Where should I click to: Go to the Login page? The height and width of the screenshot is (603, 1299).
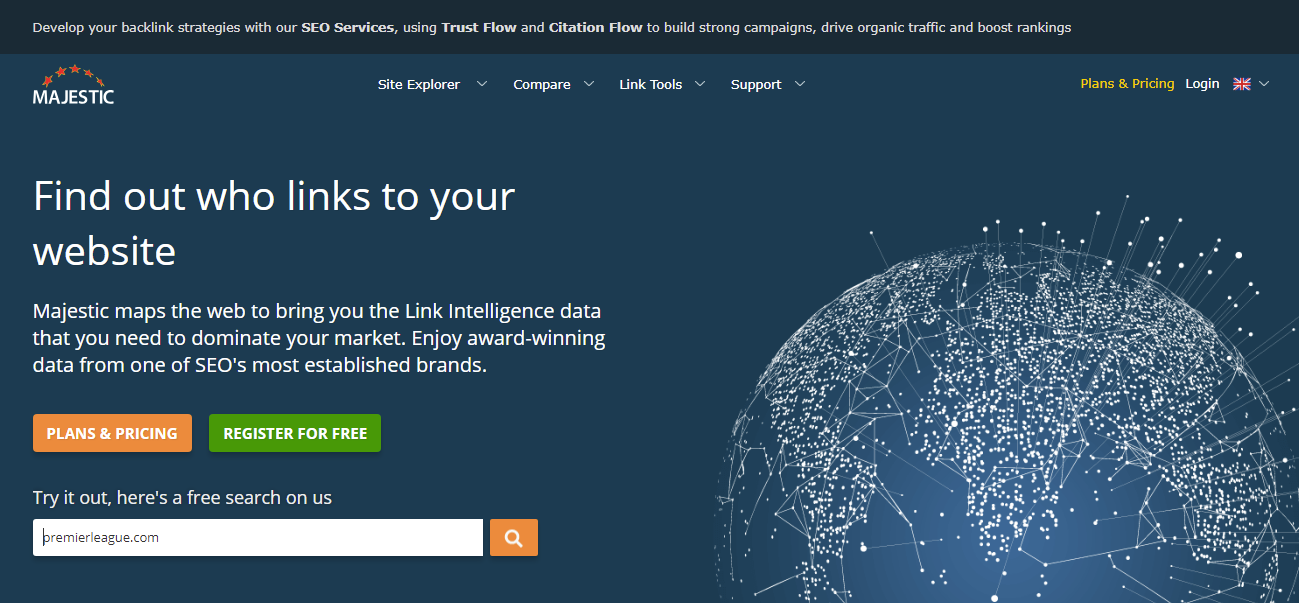[1202, 84]
